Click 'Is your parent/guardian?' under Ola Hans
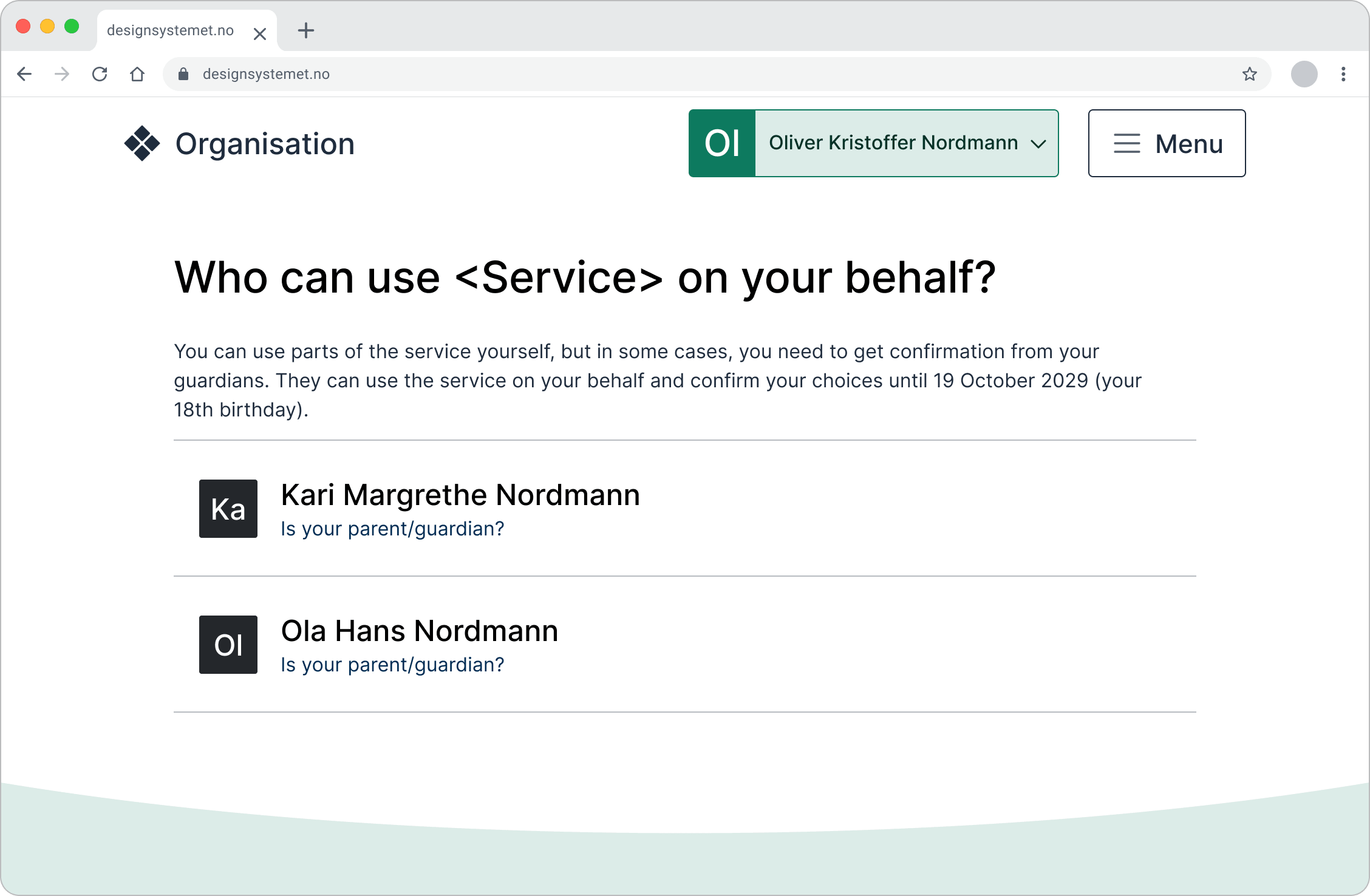The image size is (1370, 896). 392,665
